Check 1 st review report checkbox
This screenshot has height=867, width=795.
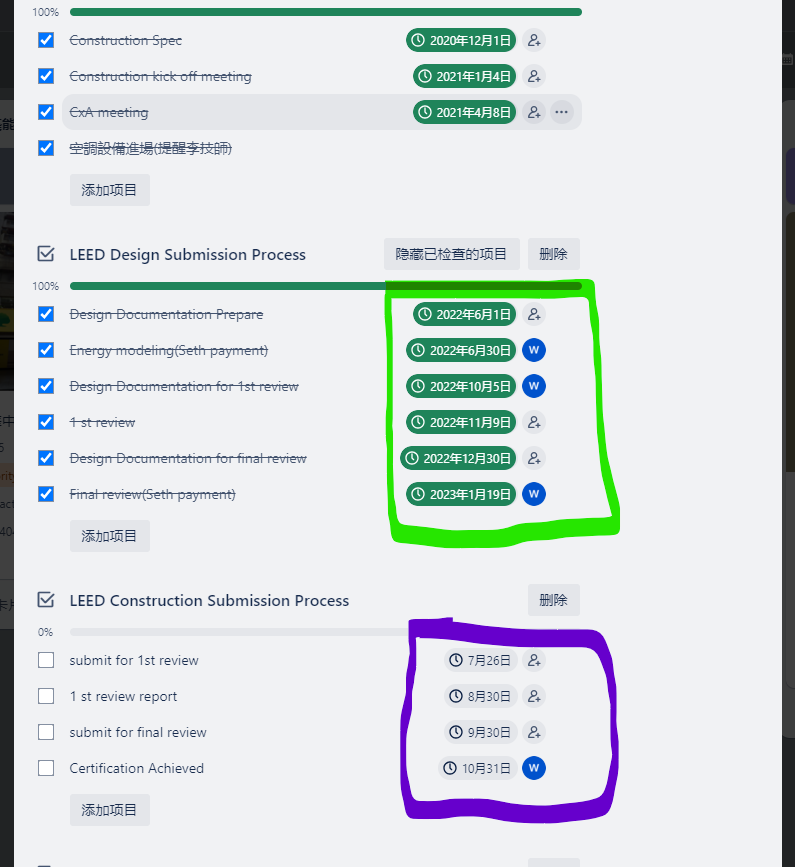(x=46, y=696)
